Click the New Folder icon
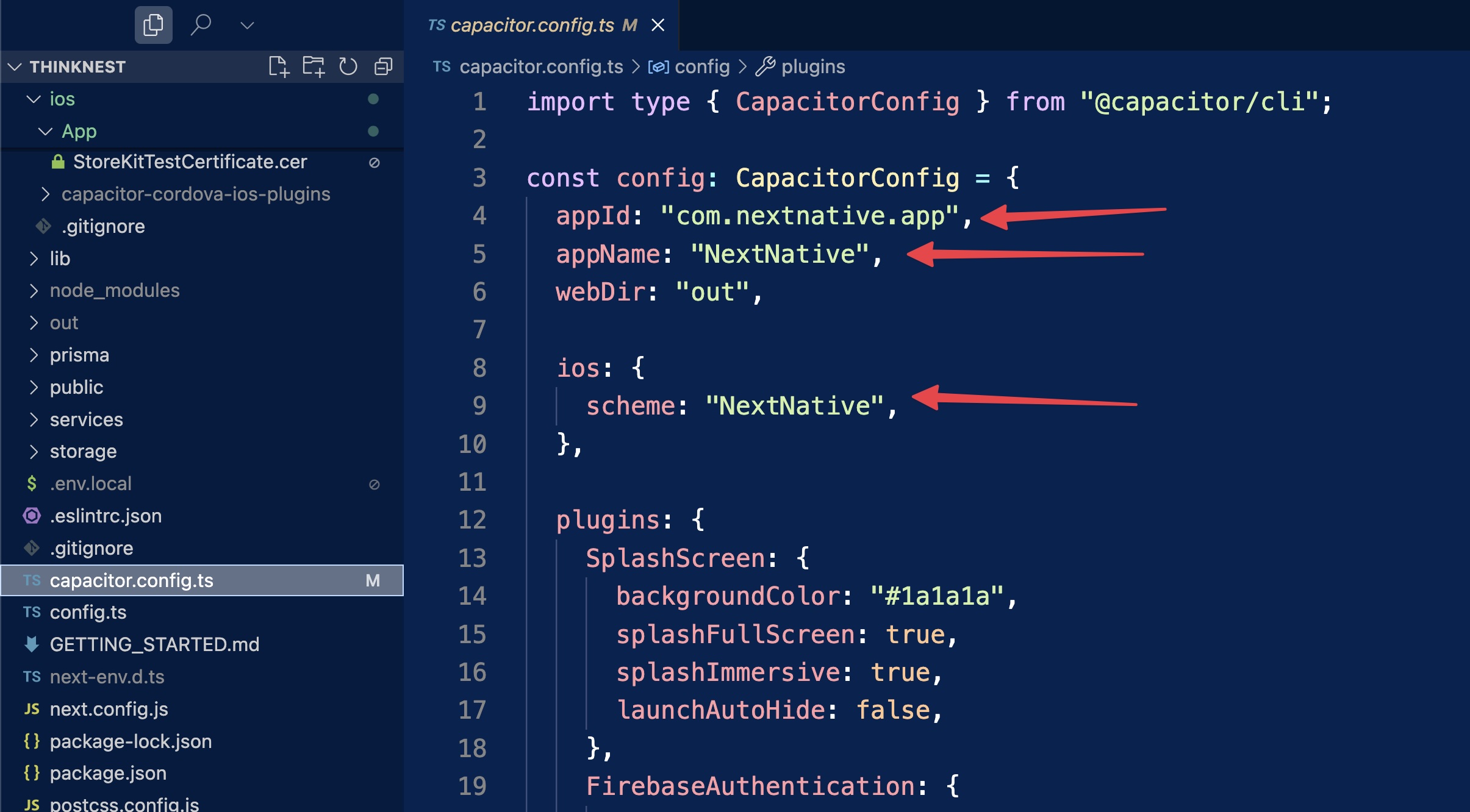 pyautogui.click(x=314, y=66)
